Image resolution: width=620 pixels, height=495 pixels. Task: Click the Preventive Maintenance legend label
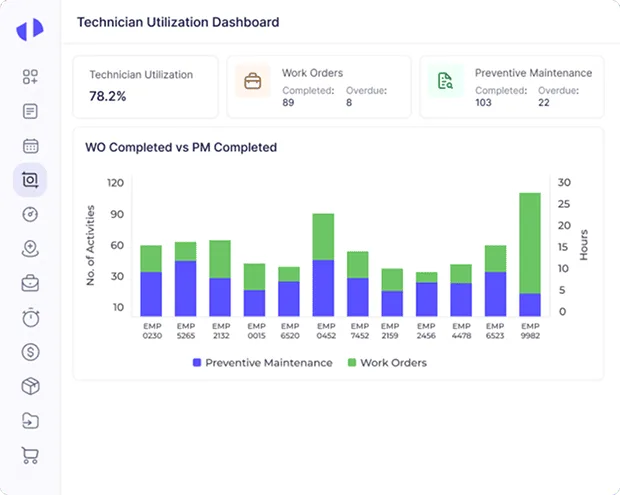tap(269, 363)
